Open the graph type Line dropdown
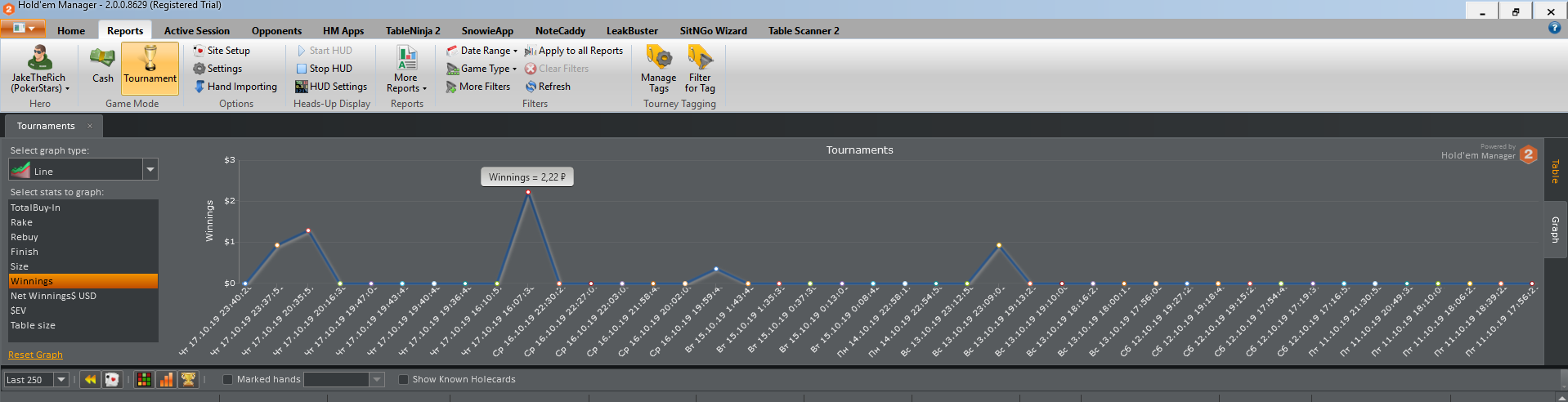The image size is (1568, 402). point(150,170)
